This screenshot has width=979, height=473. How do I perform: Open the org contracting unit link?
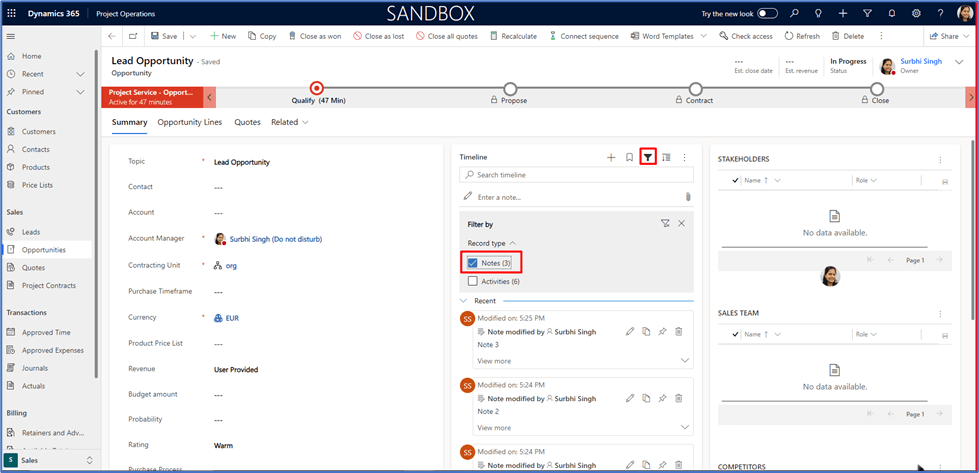pyautogui.click(x=230, y=266)
